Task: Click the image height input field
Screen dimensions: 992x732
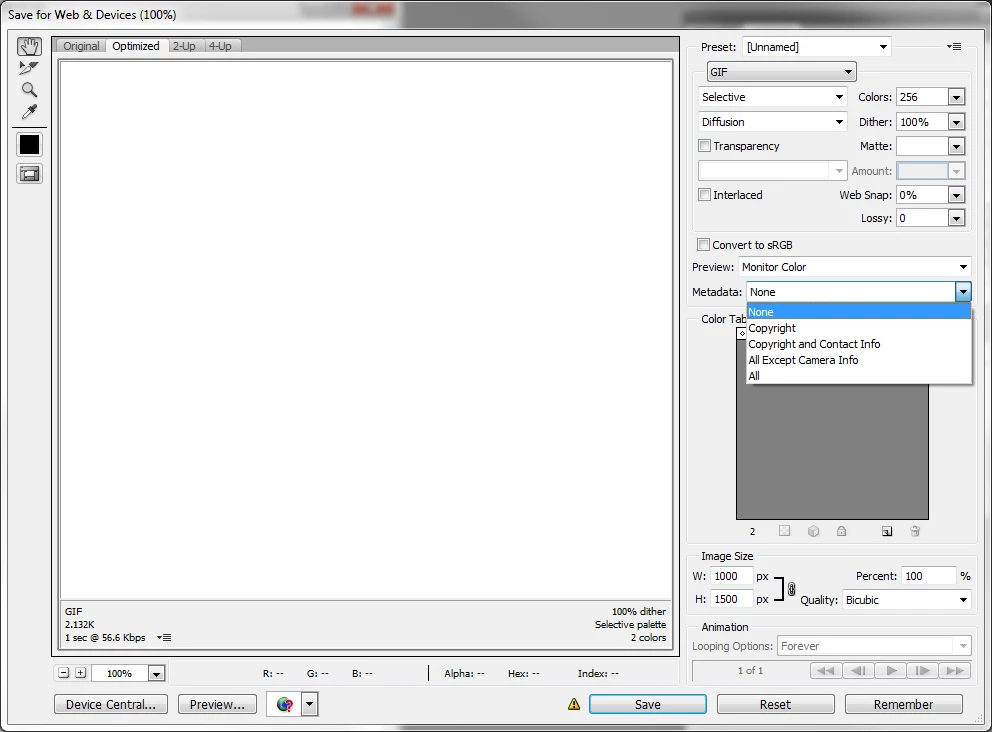Action: 731,599
